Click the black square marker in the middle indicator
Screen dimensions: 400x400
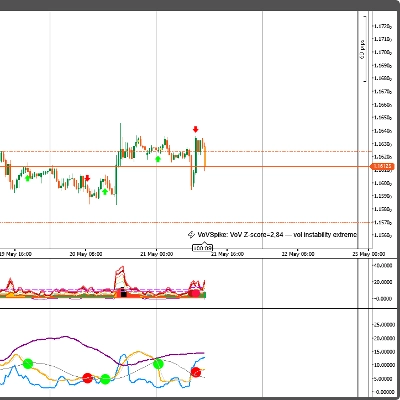[124, 294]
